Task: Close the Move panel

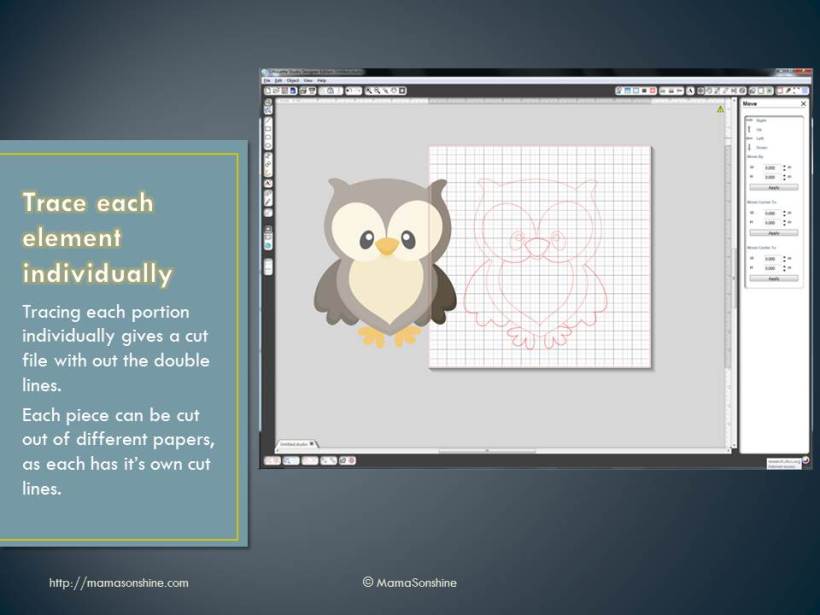Action: [802, 103]
